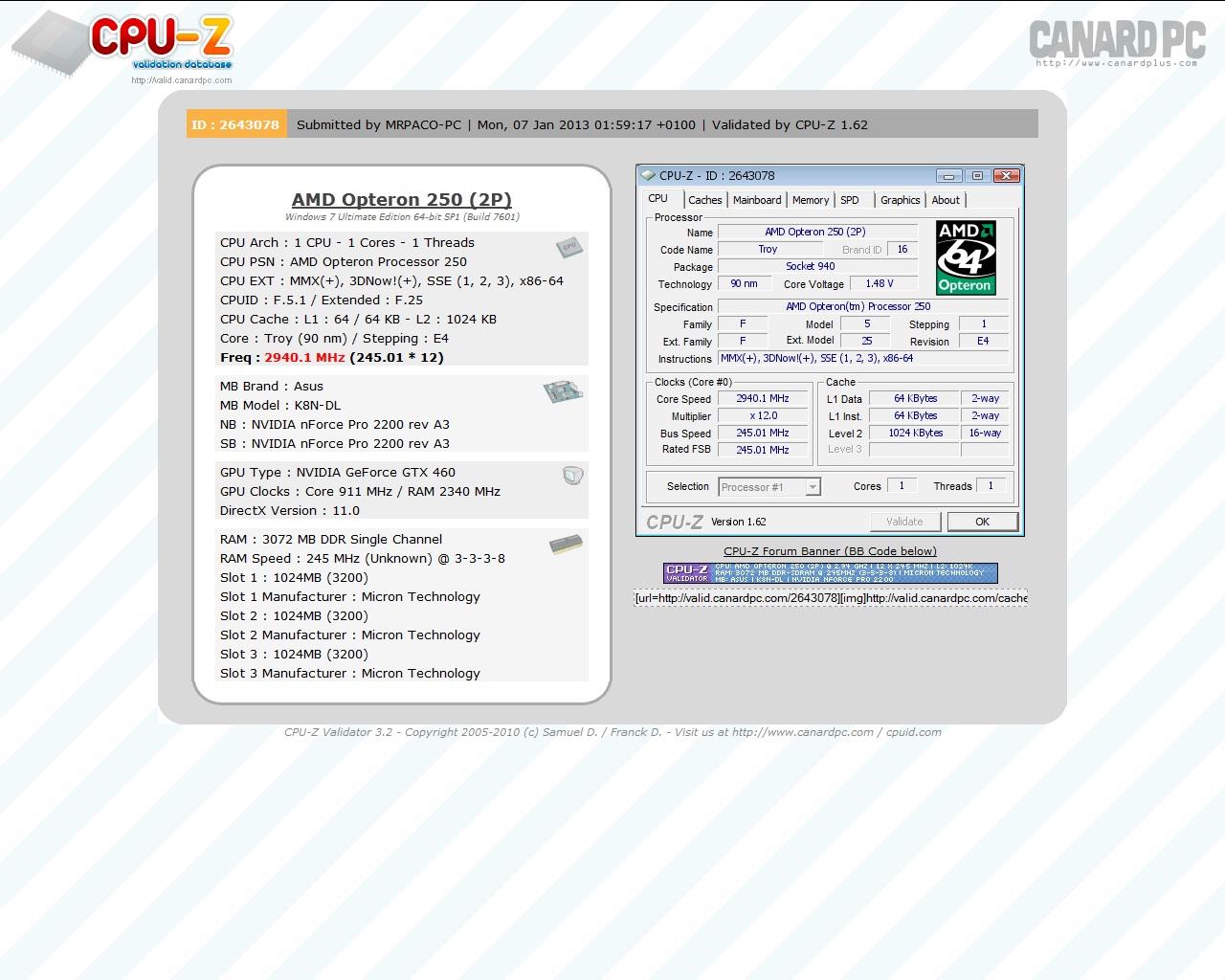
Task: Click the ID : 2643078 orange badge
Action: (236, 124)
